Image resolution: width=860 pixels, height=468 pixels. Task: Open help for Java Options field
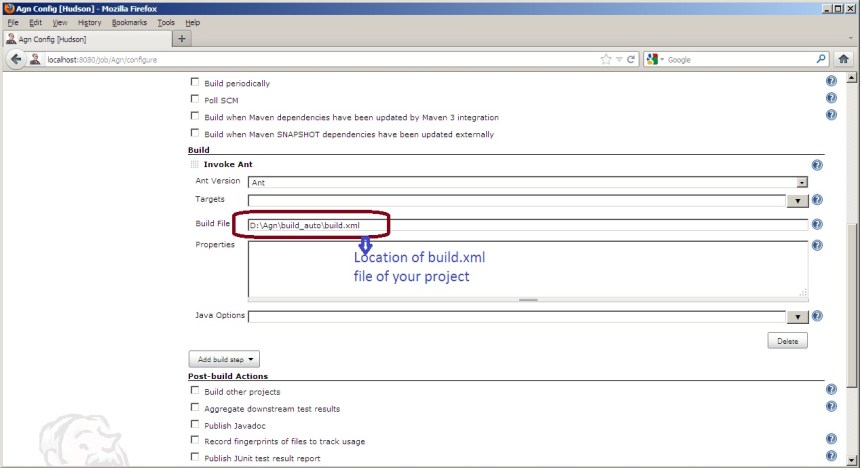coord(817,316)
